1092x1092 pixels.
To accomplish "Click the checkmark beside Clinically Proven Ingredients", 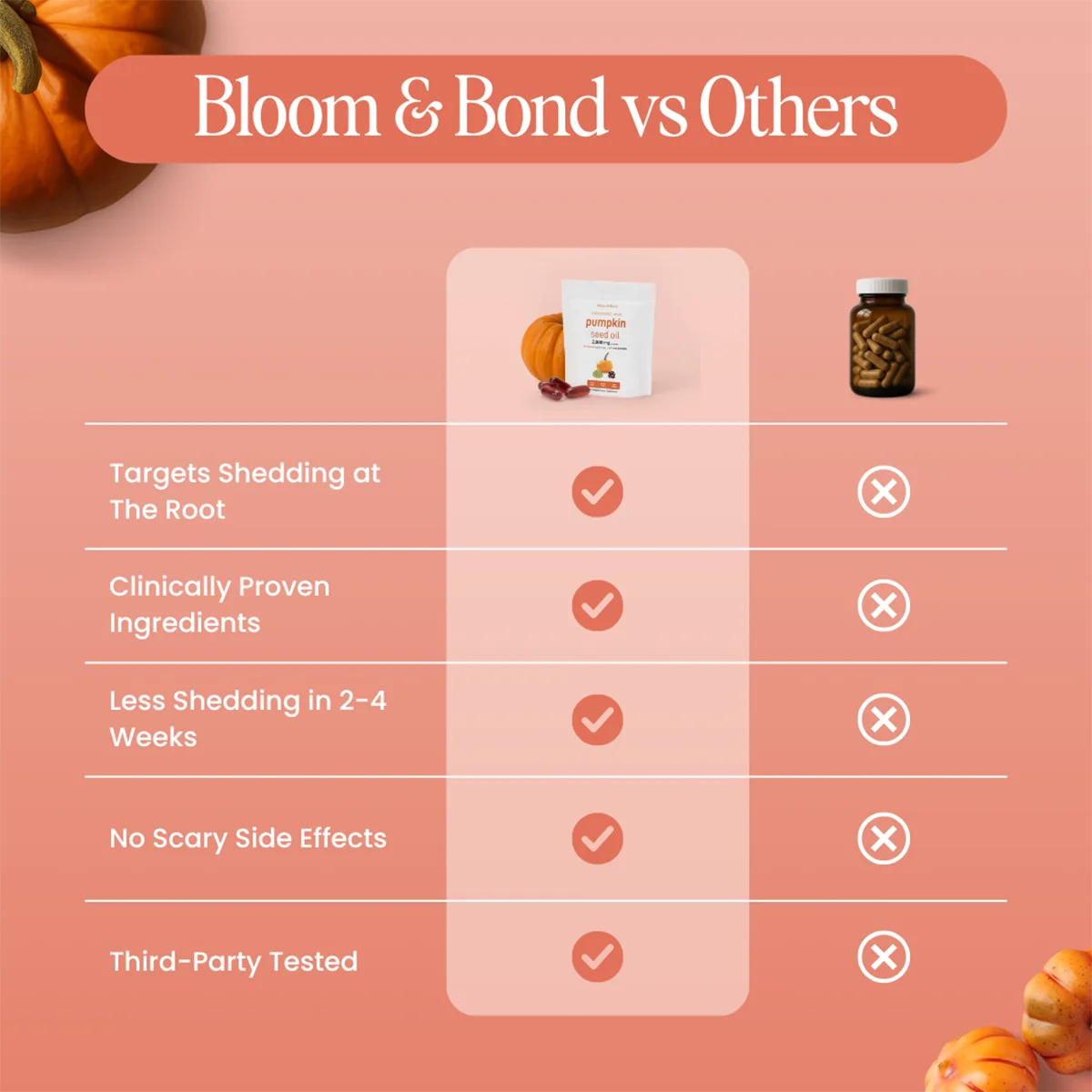I will (597, 605).
